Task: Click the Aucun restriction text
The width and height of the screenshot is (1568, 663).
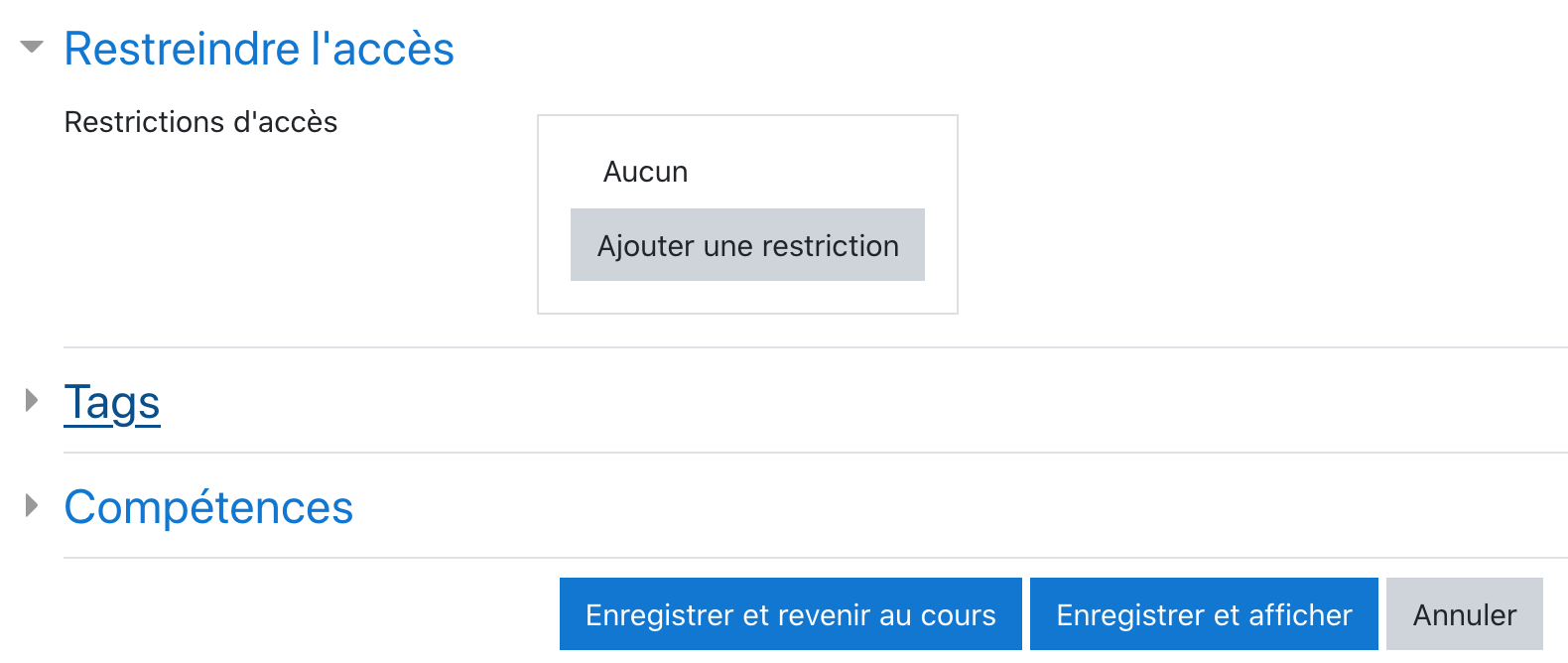Action: click(645, 172)
